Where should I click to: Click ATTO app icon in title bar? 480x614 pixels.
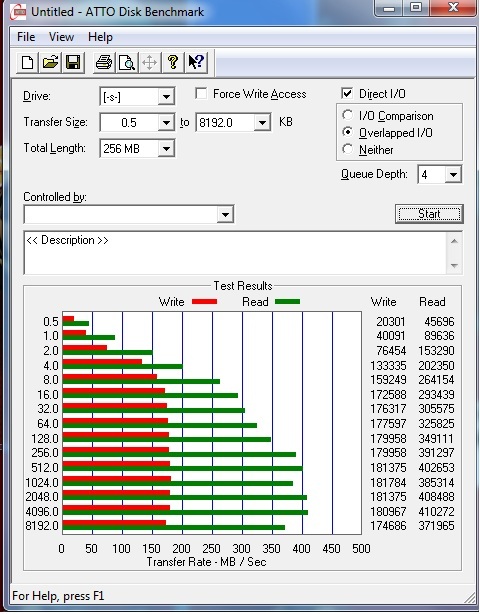(18, 12)
